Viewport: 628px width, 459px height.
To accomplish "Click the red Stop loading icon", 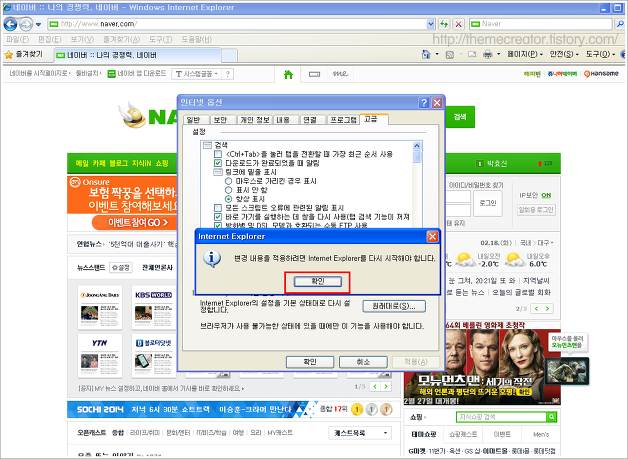I will click(x=459, y=24).
